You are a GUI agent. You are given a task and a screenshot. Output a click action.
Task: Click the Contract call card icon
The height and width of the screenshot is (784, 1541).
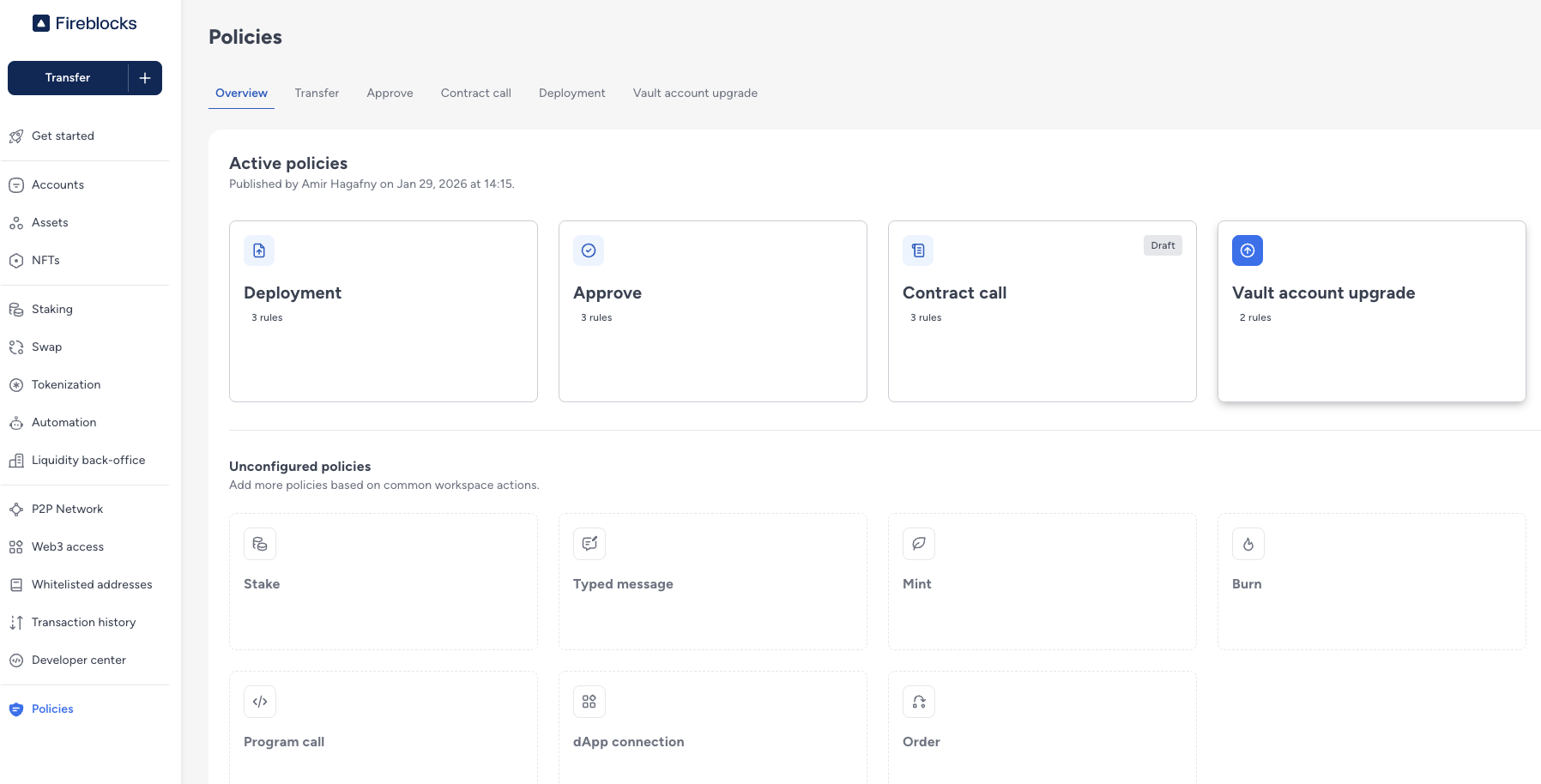coord(918,250)
